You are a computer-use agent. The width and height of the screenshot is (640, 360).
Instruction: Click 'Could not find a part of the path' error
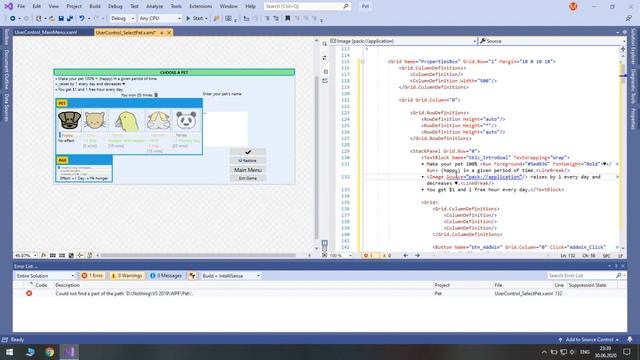click(x=124, y=293)
